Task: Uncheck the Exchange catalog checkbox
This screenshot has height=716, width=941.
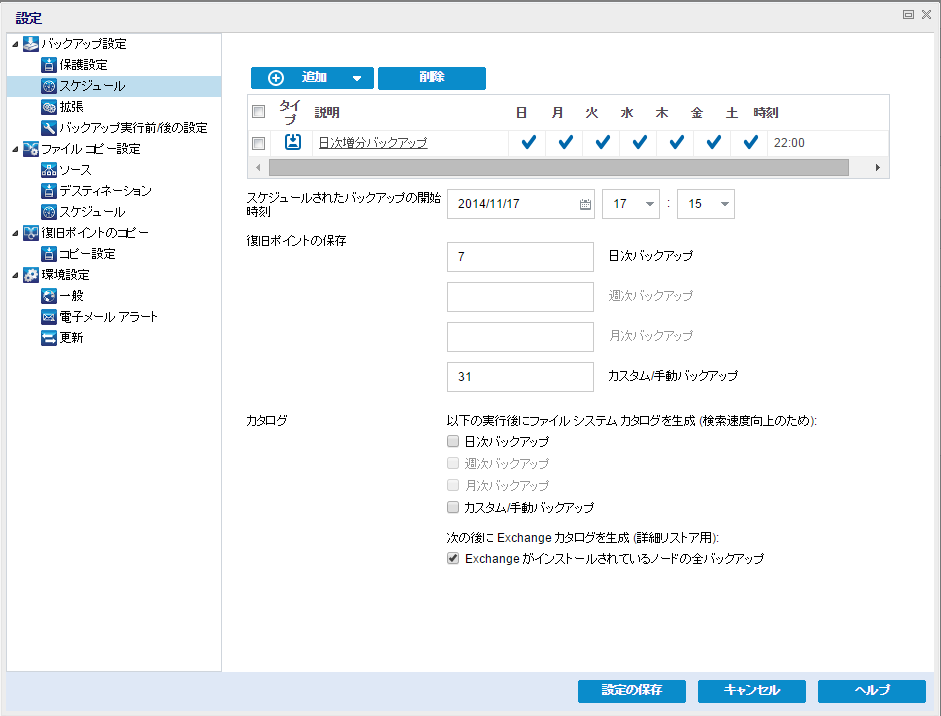Action: click(x=454, y=558)
